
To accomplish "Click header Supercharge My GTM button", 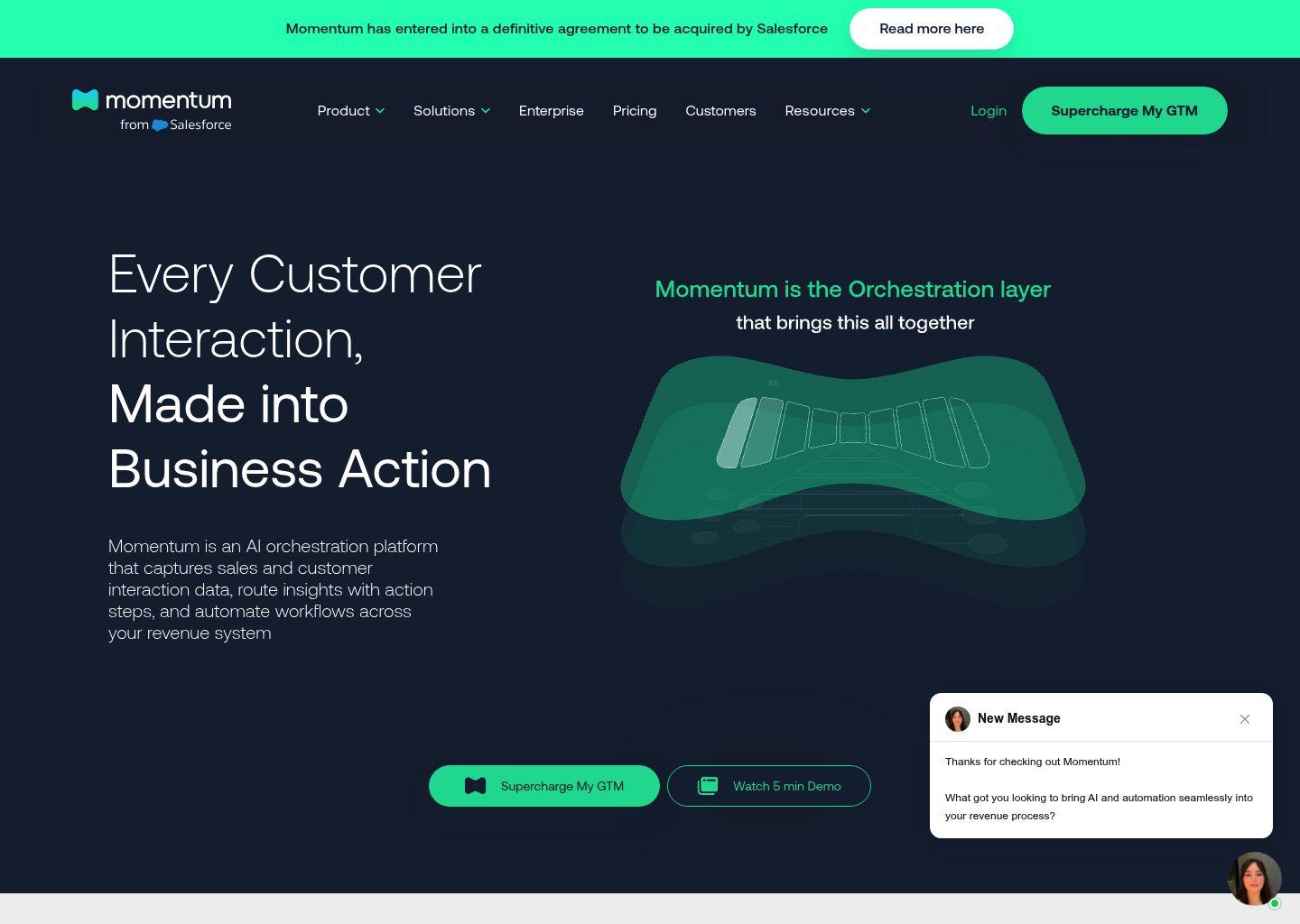I will pyautogui.click(x=1125, y=111).
